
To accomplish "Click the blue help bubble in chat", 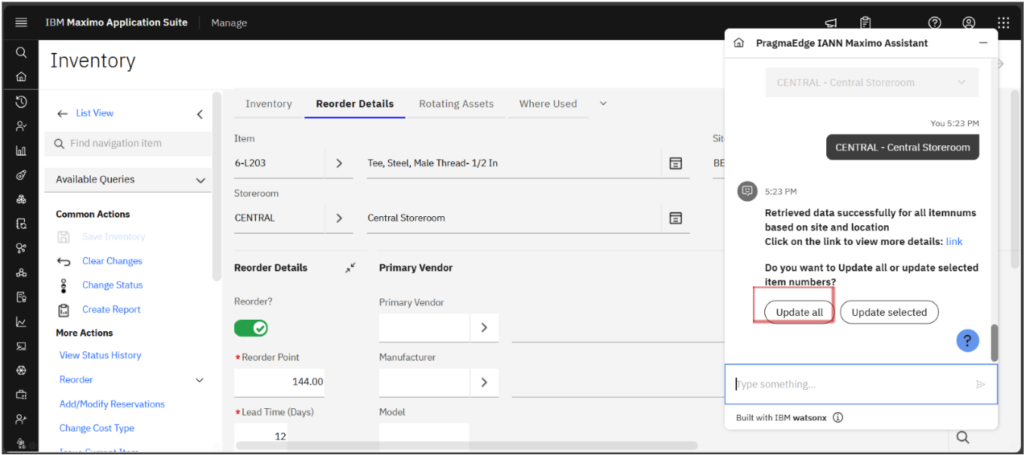I will tap(968, 340).
